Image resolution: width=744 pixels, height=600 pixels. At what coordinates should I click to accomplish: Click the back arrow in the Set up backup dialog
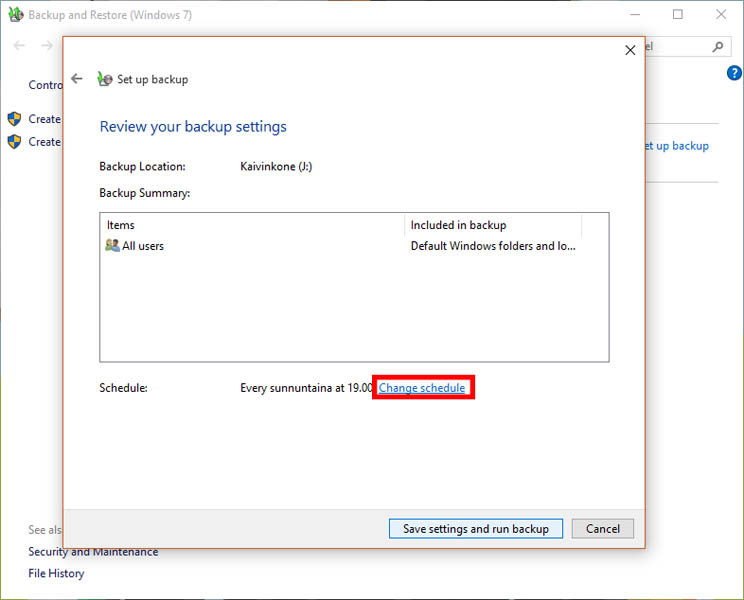pos(77,79)
